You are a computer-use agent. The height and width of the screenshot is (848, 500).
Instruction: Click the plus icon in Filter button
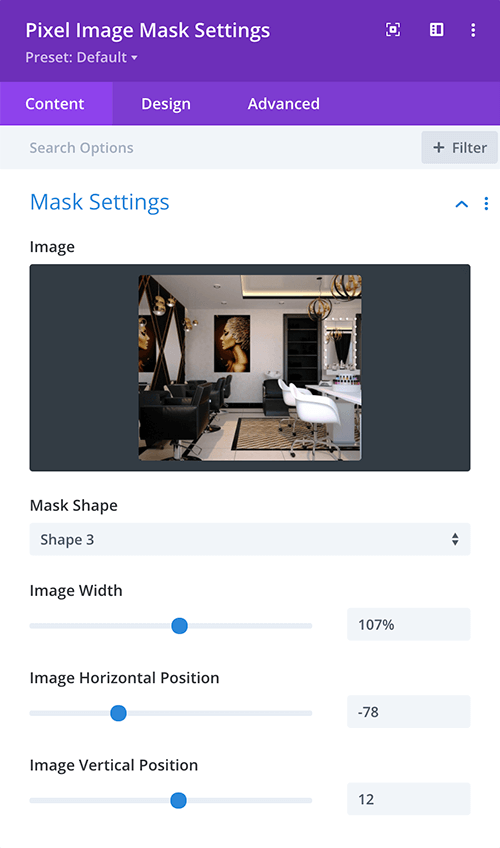[x=439, y=148]
